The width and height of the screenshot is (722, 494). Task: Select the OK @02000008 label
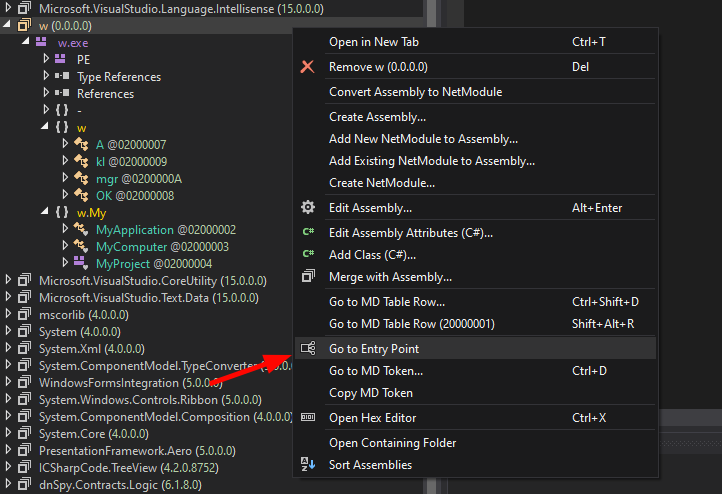[135, 196]
